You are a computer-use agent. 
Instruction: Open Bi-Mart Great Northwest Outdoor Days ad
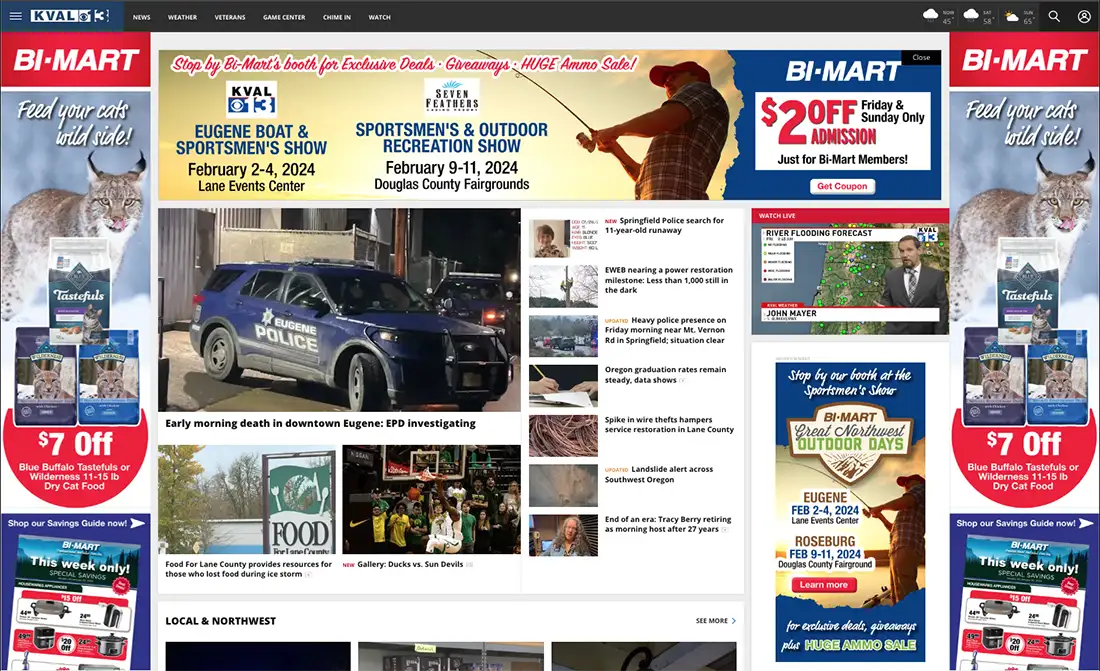pos(850,512)
